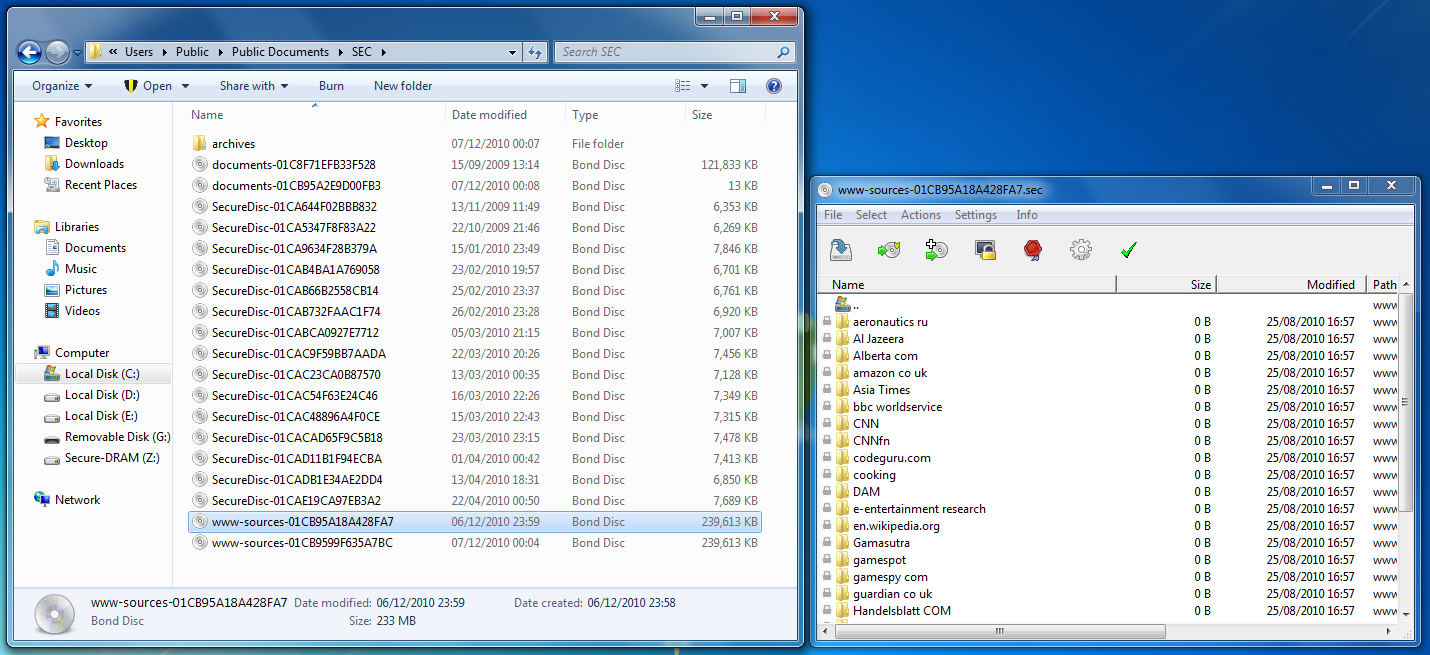Viewport: 1430px width, 655px height.
Task: Click New folder in the toolbar
Action: coord(403,86)
